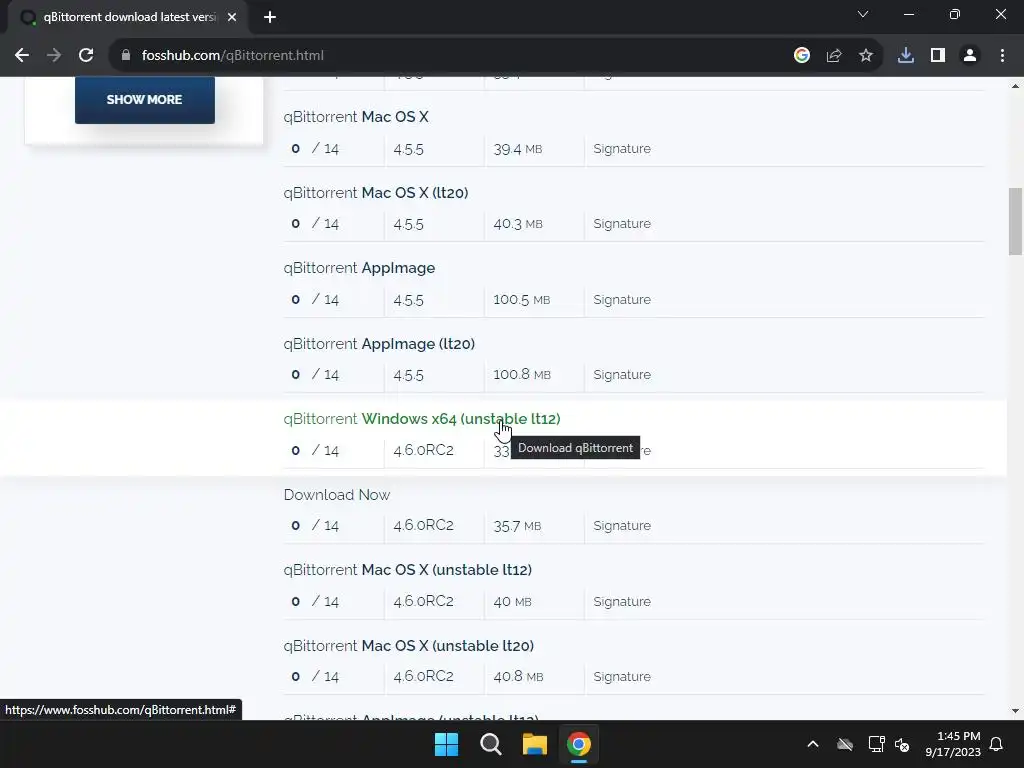Click the 39.4 MB size value
Image resolution: width=1024 pixels, height=768 pixels.
518,149
